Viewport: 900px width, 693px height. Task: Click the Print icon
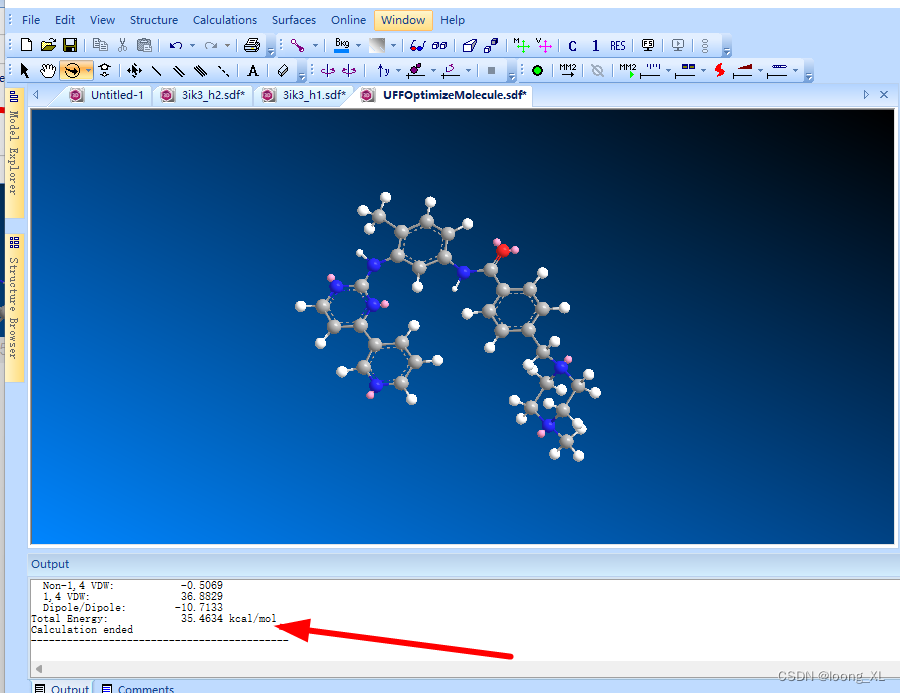[x=253, y=44]
